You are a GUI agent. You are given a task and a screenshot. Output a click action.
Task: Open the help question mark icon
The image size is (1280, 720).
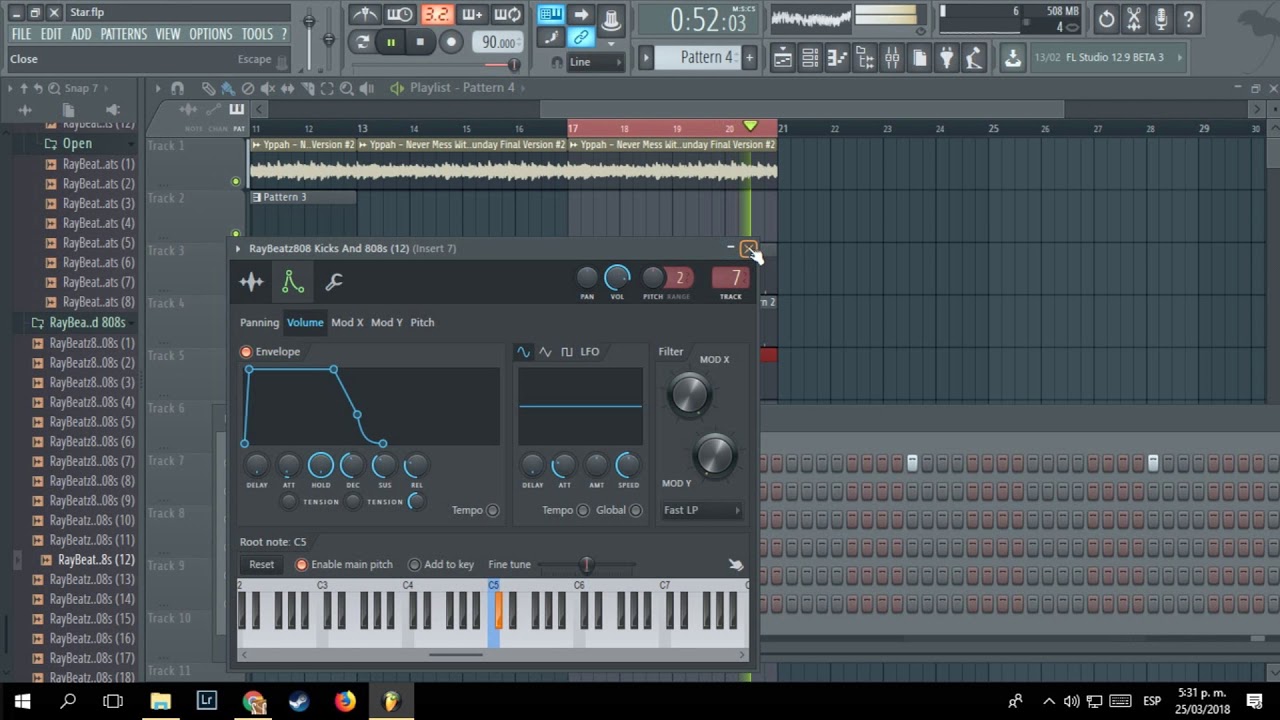pos(1188,19)
